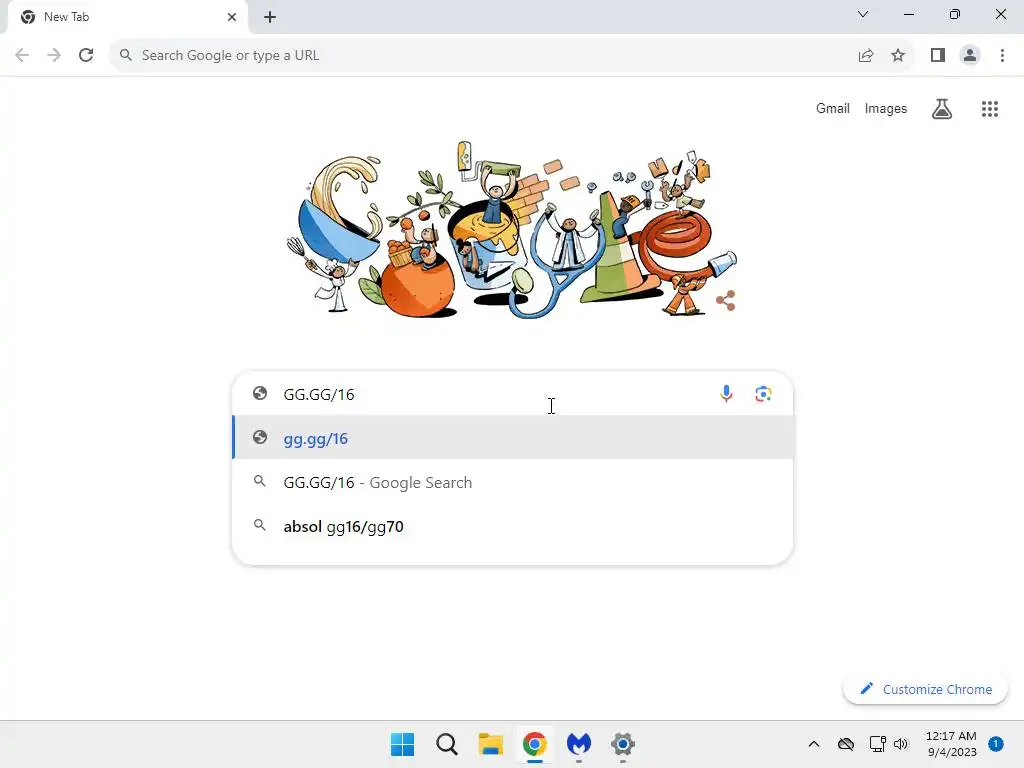Open clock and date 12:17 AM
The height and width of the screenshot is (768, 1024).
[952, 744]
